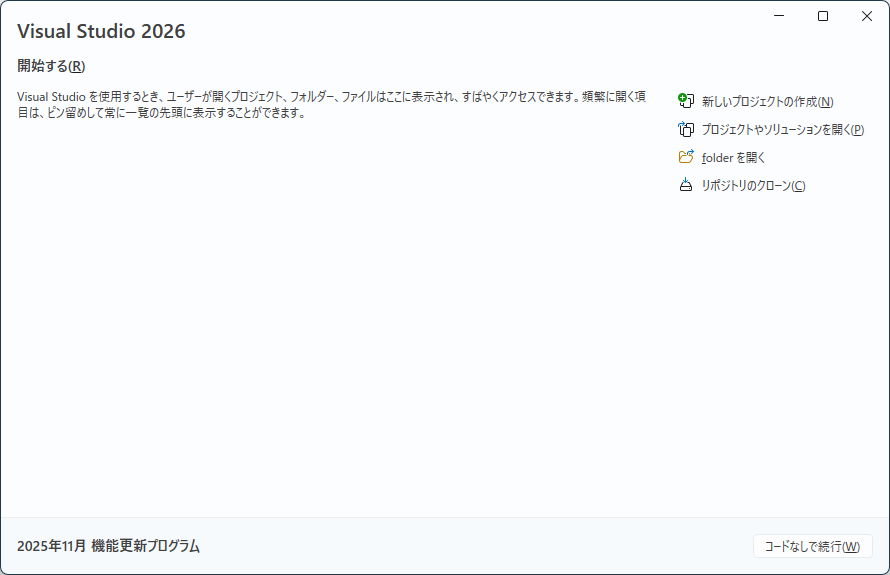The width and height of the screenshot is (890, 575).
Task: Maximize the Visual Studio start window
Action: point(823,16)
